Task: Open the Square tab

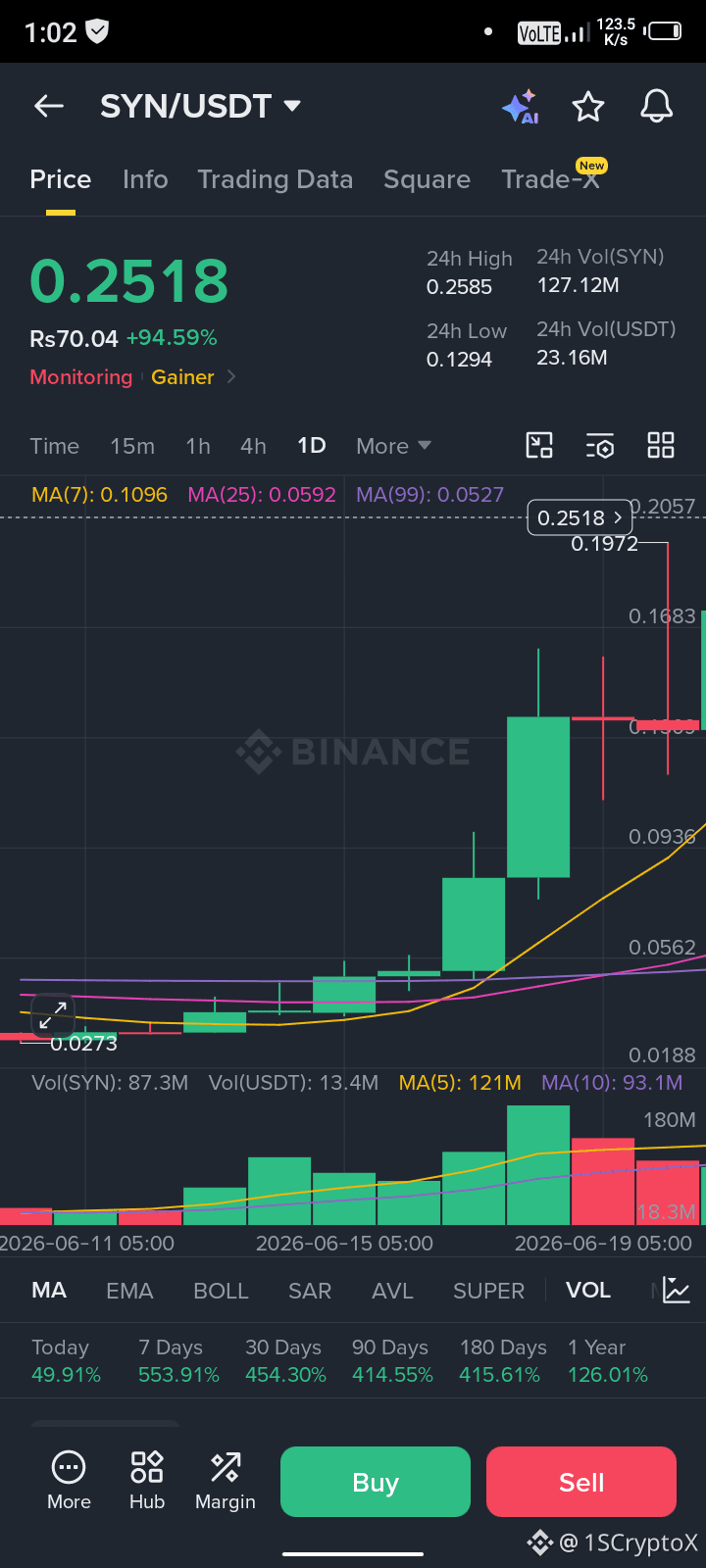Action: [x=427, y=179]
